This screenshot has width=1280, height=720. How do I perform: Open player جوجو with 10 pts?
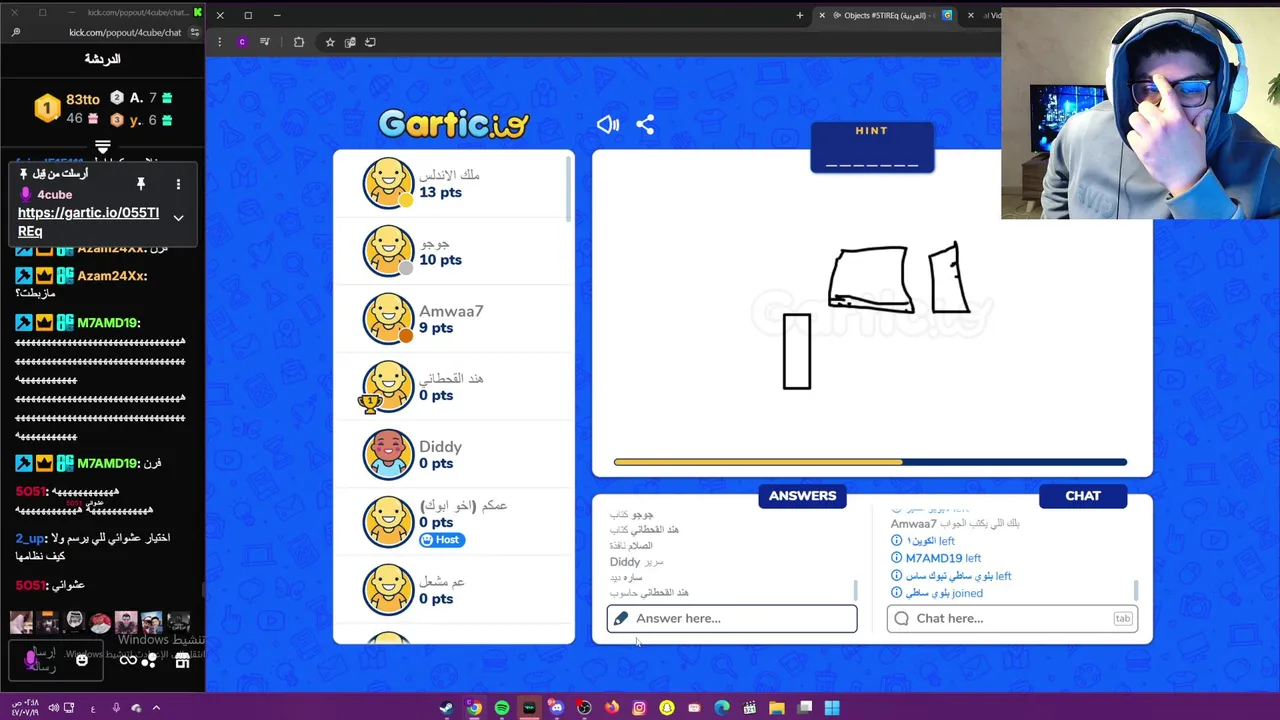[453, 251]
